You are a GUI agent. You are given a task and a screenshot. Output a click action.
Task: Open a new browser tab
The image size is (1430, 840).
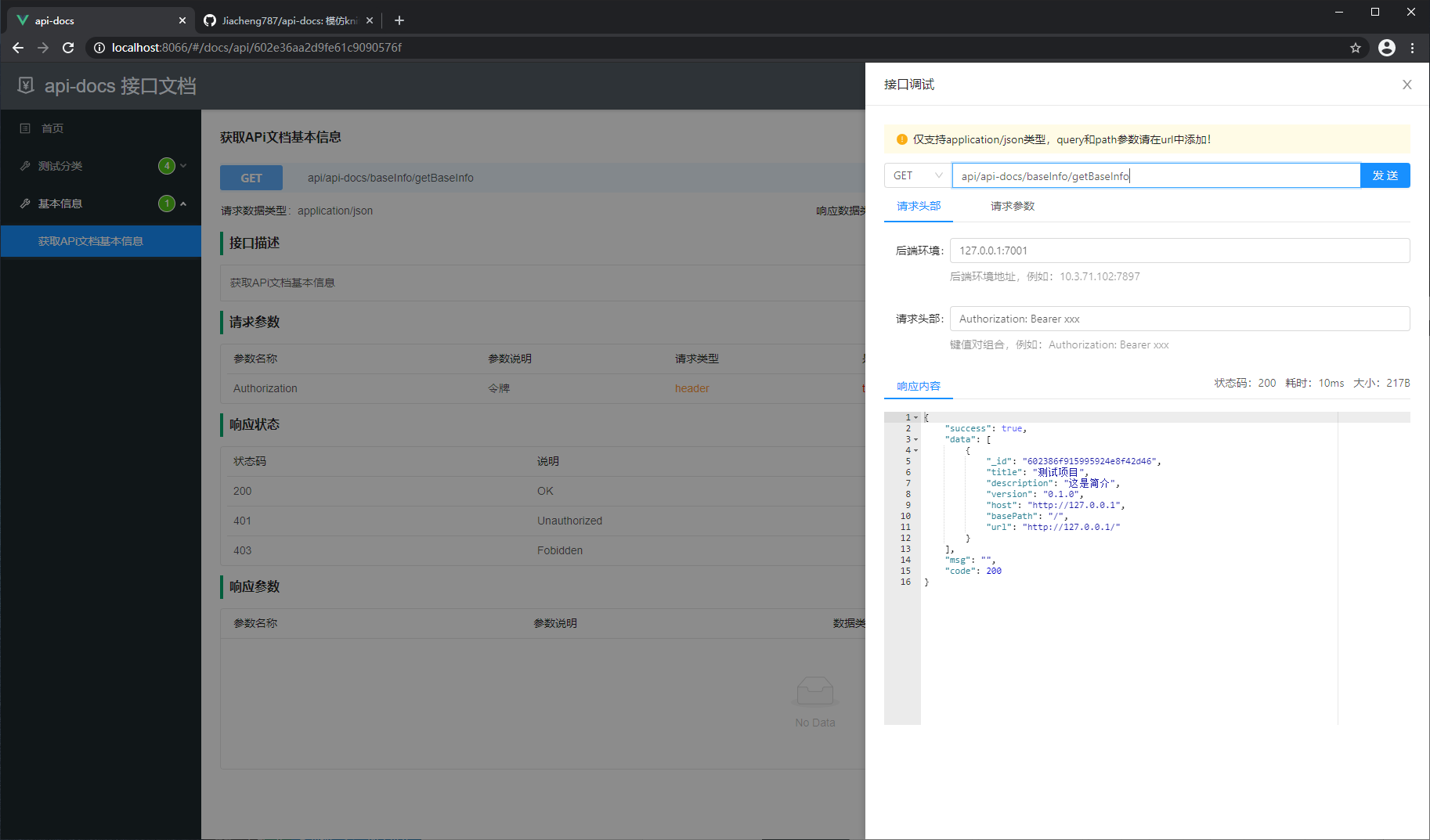399,20
